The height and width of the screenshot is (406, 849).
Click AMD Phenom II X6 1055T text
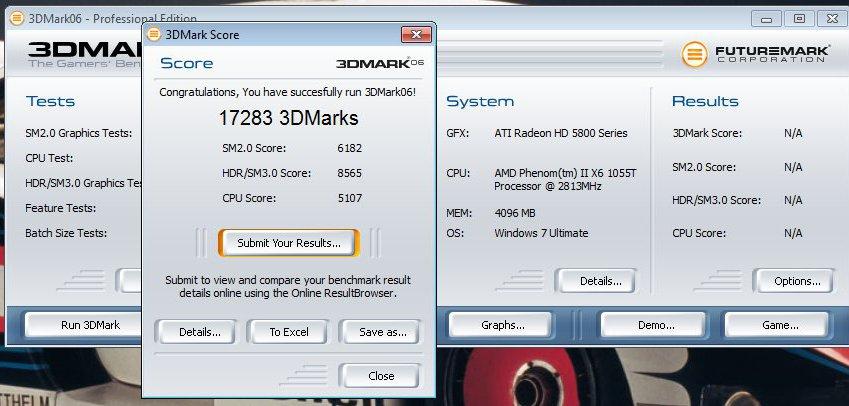pyautogui.click(x=565, y=180)
